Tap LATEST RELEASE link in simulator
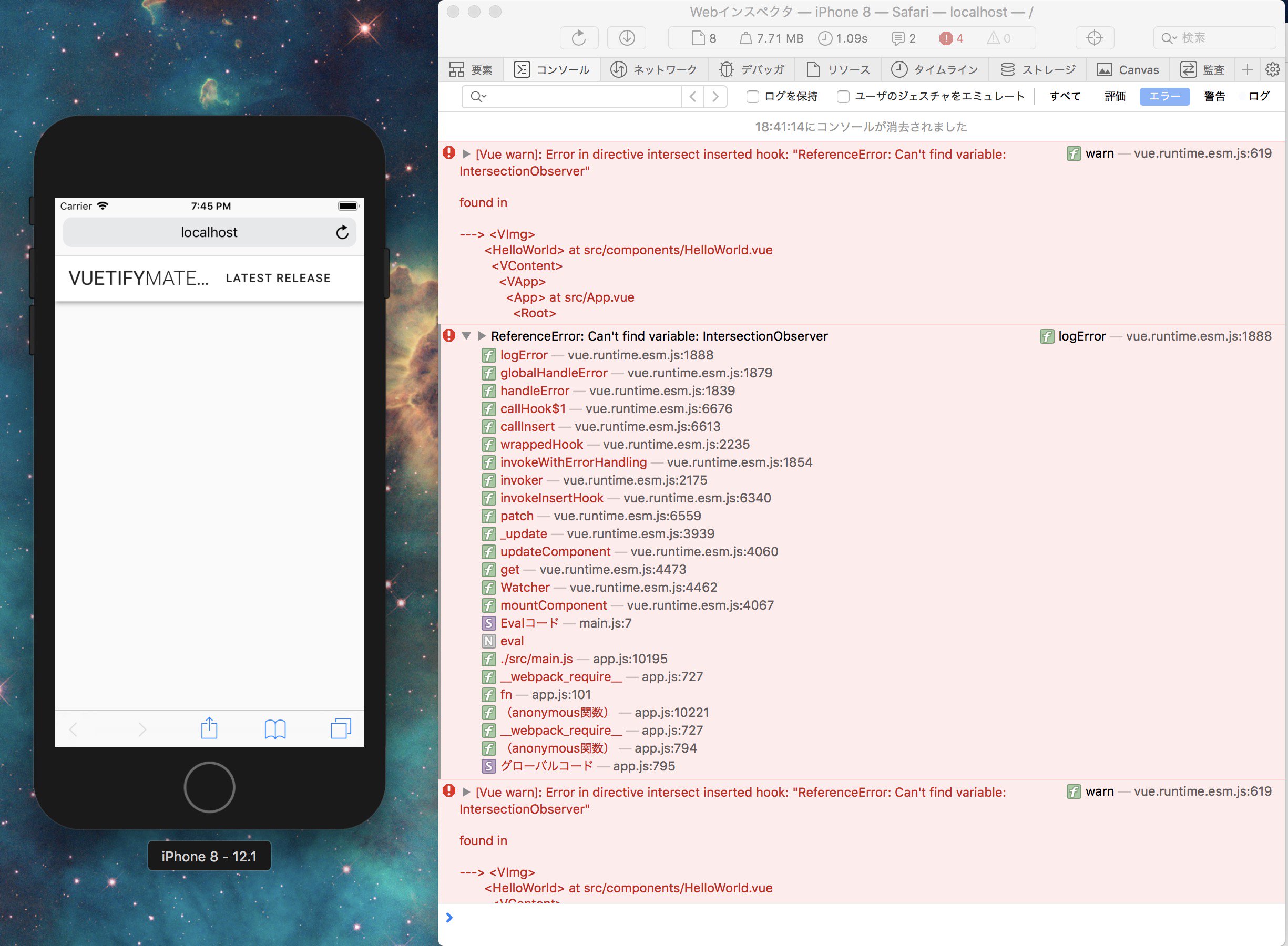Image resolution: width=1288 pixels, height=946 pixels. click(x=278, y=279)
